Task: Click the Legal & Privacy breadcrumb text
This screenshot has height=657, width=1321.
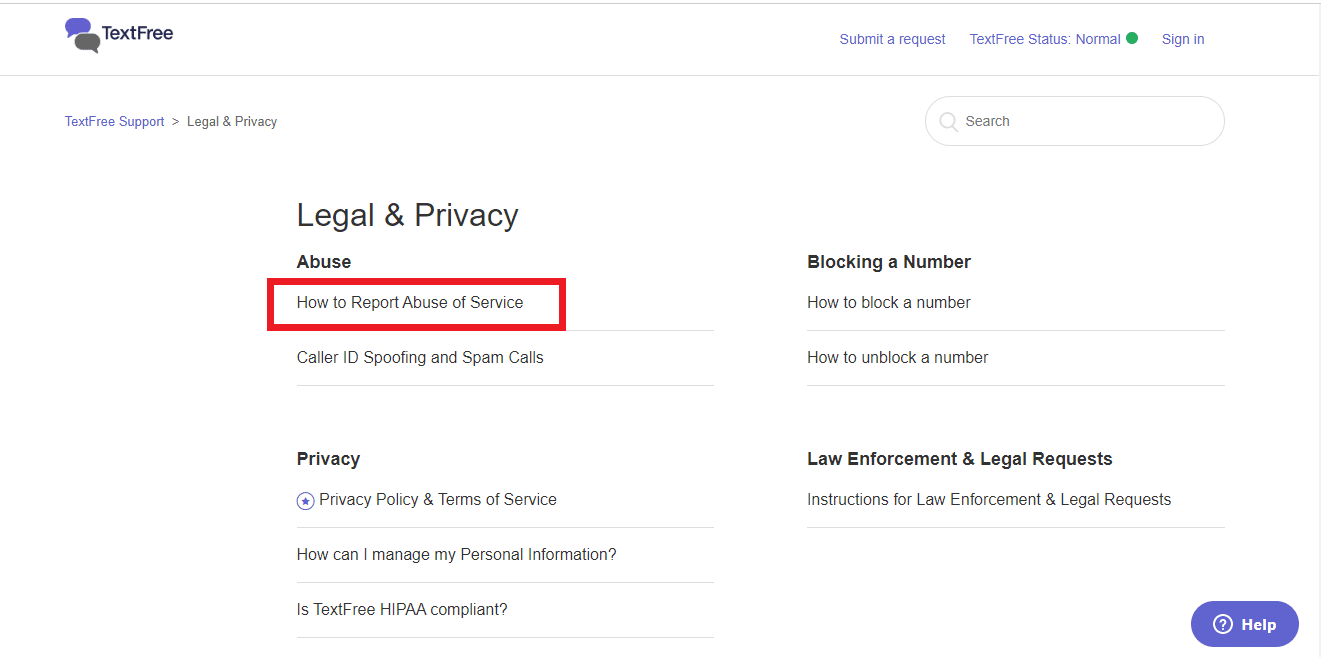Action: (x=232, y=121)
